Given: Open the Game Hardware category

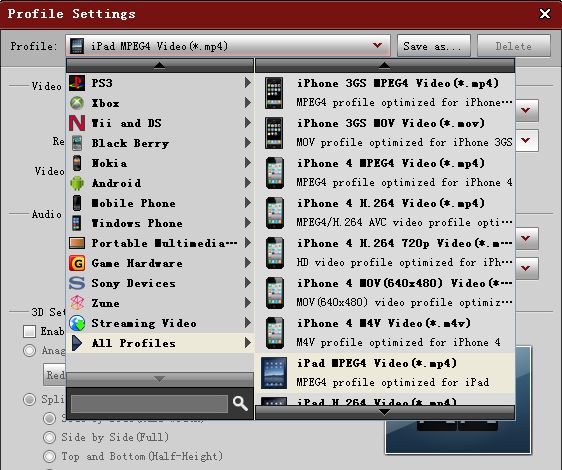Looking at the screenshot, I should pos(160,263).
